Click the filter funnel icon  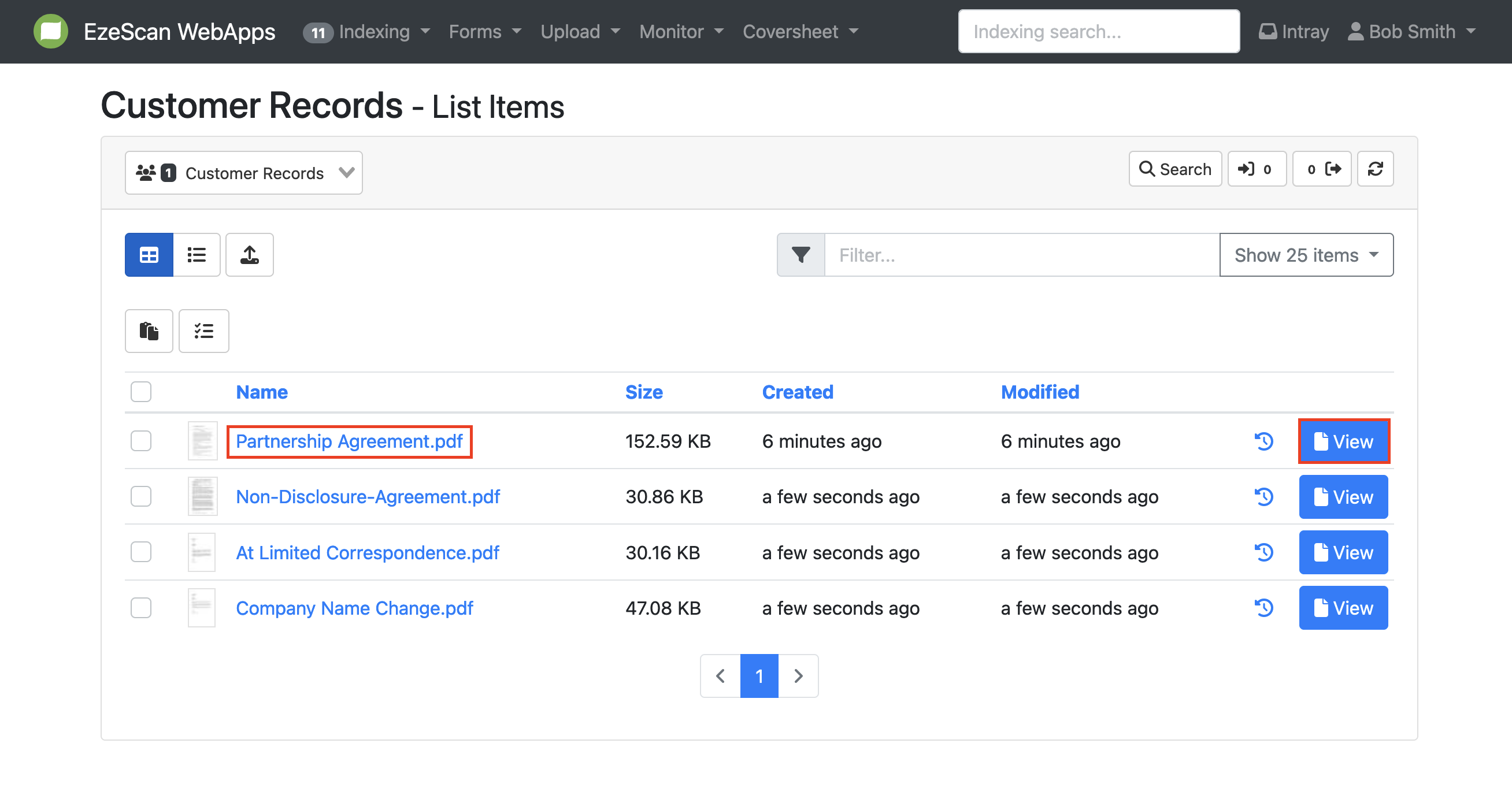tap(801, 255)
